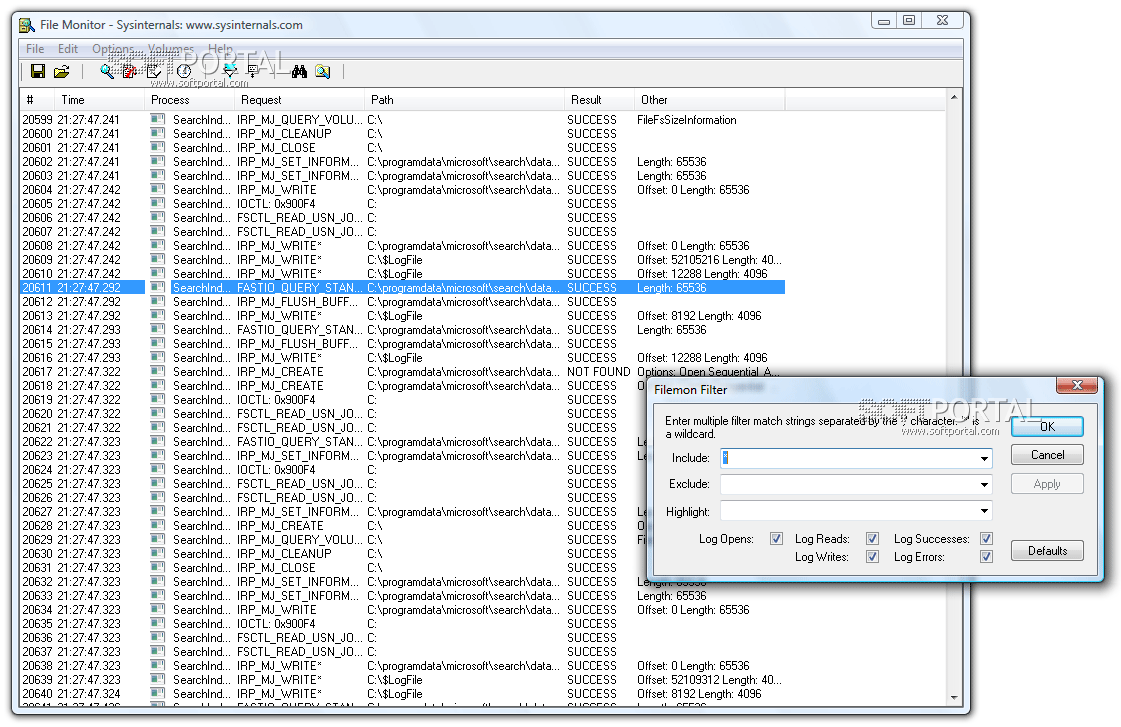Open the Edit menu
Viewport: 1121px width, 727px height.
click(68, 49)
